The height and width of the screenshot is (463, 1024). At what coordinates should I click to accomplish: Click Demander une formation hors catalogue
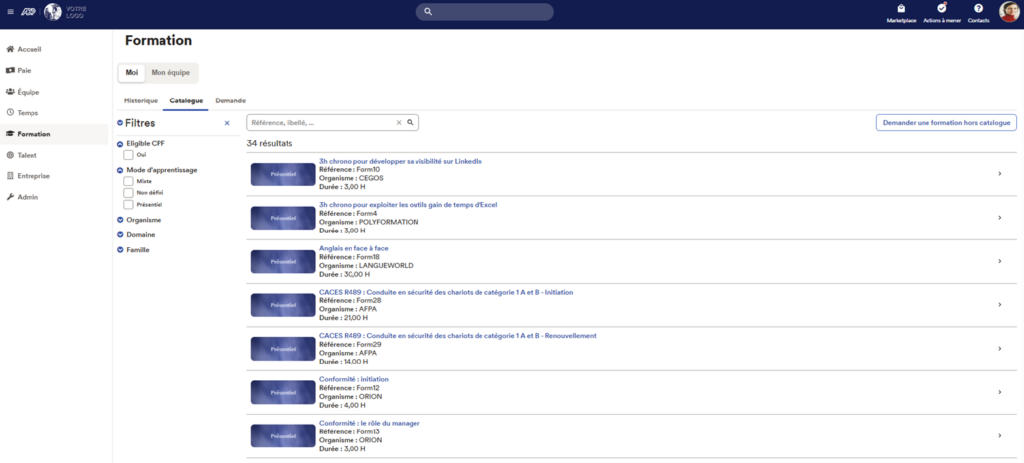tap(946, 122)
